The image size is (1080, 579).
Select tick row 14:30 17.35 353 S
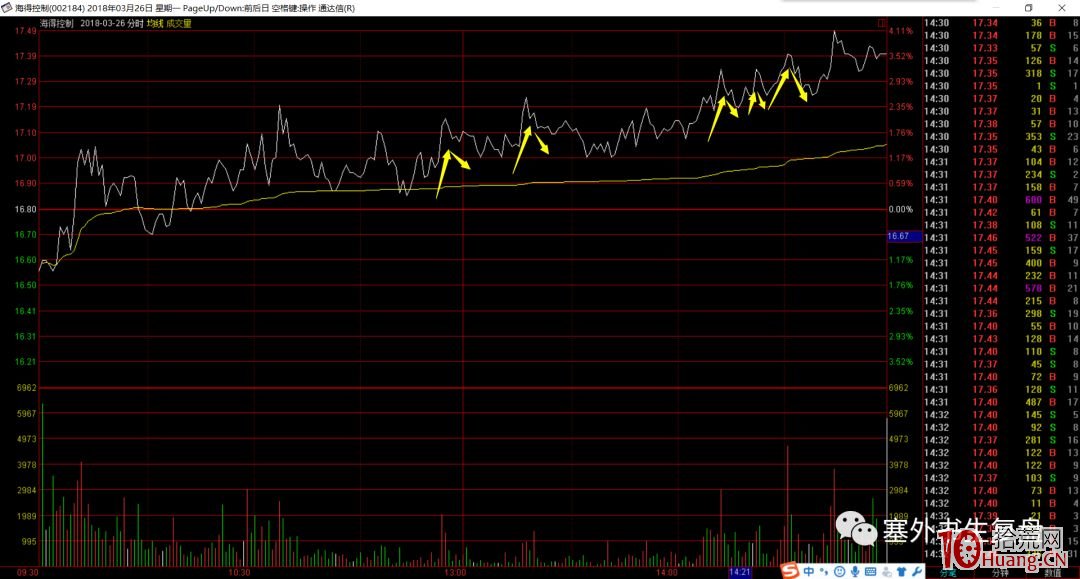click(x=1001, y=136)
